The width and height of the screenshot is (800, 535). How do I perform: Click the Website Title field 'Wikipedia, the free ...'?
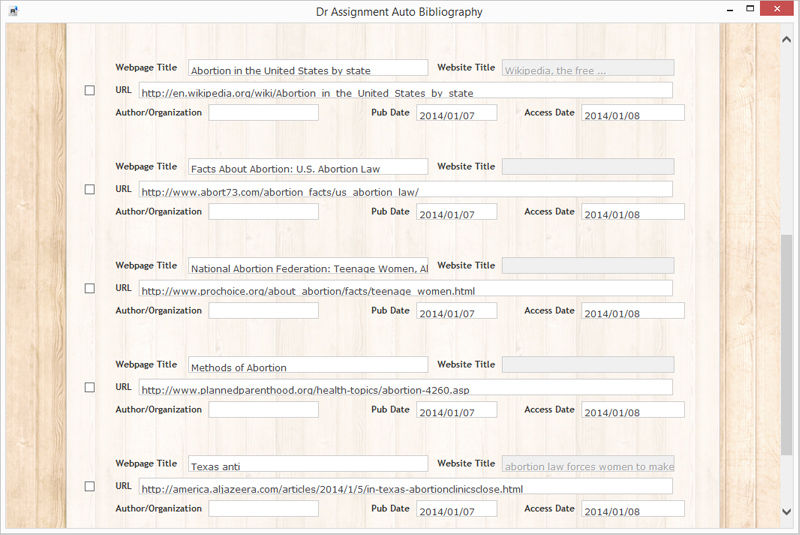[588, 68]
